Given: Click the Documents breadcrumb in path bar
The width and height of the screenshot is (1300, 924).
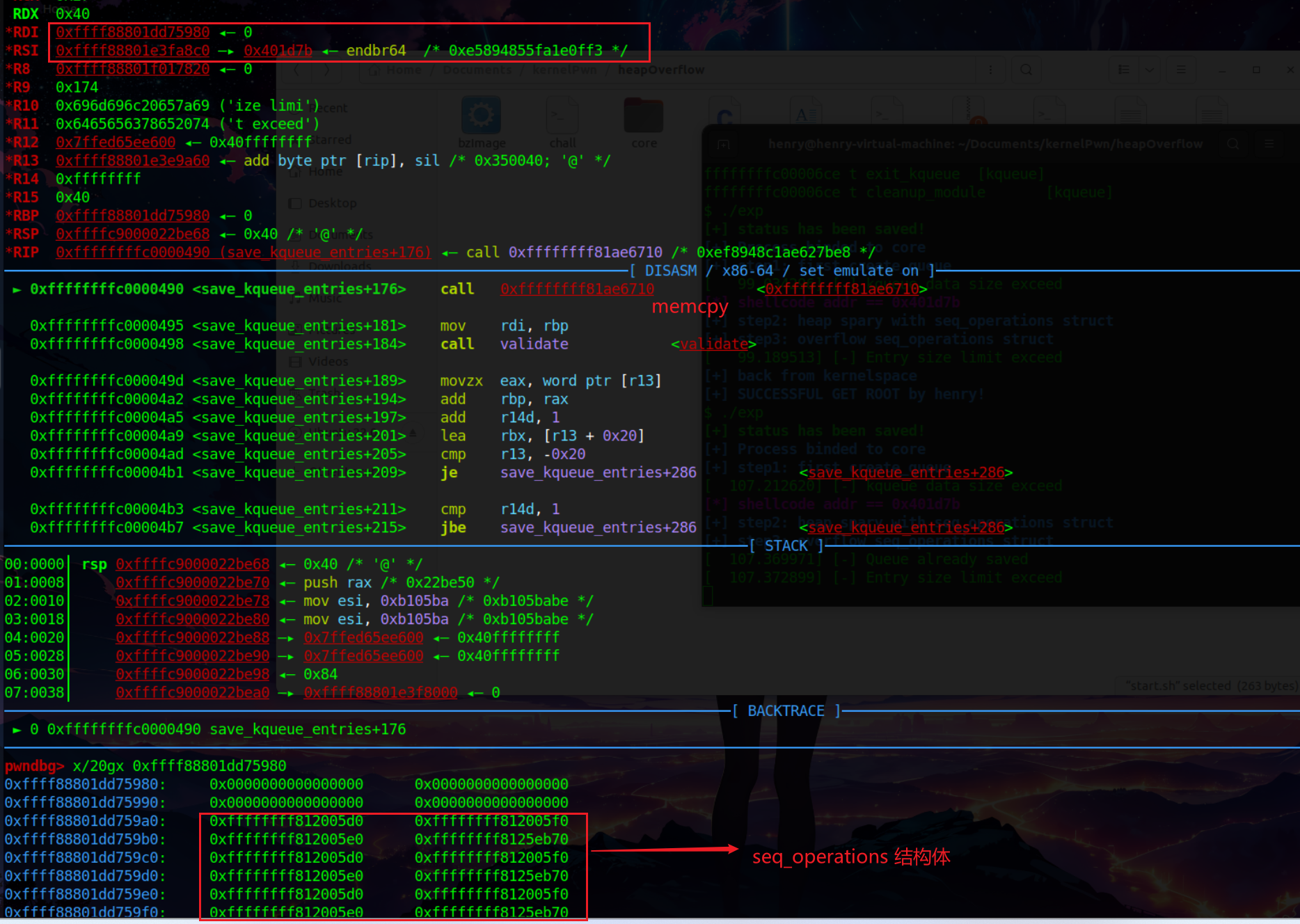Looking at the screenshot, I should pyautogui.click(x=477, y=70).
